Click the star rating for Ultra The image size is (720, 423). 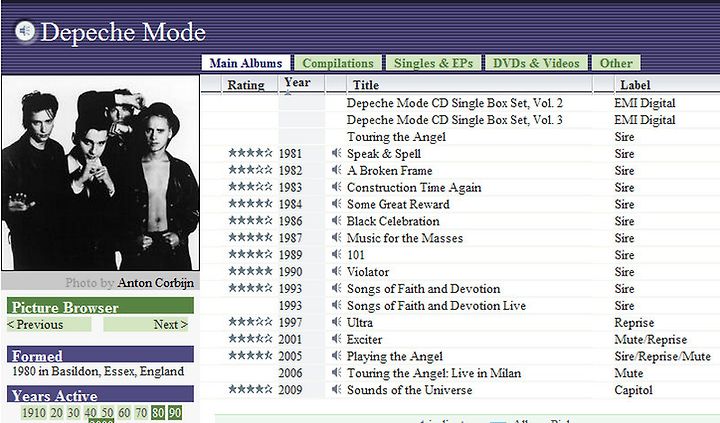pyautogui.click(x=250, y=321)
